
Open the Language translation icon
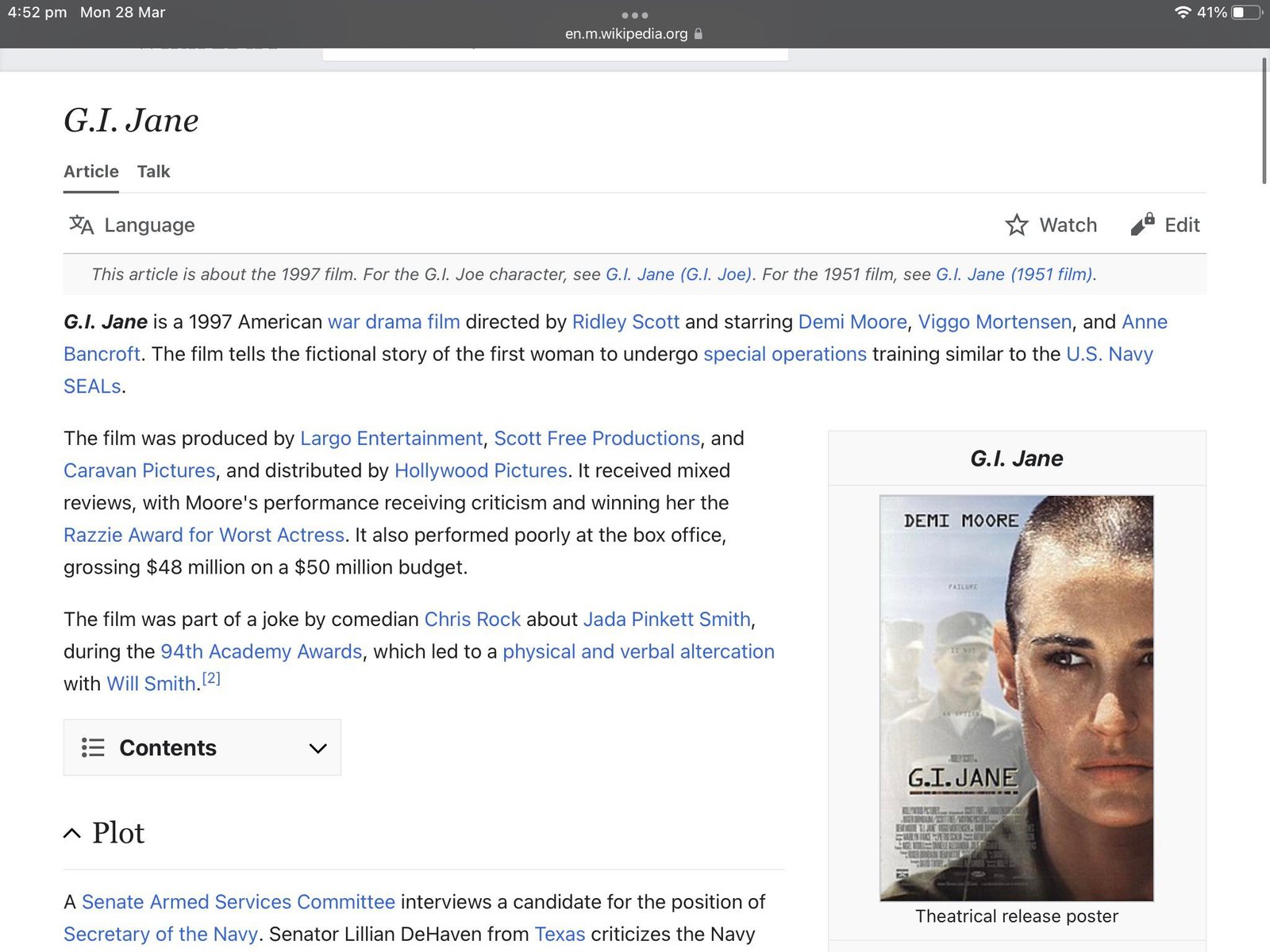(81, 225)
